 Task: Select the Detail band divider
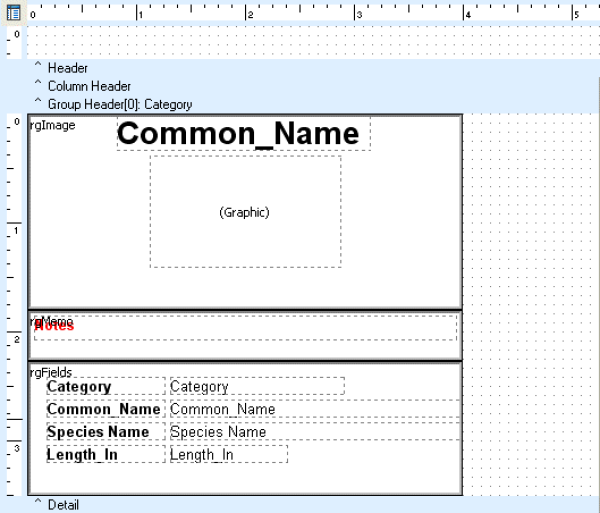coord(63,505)
